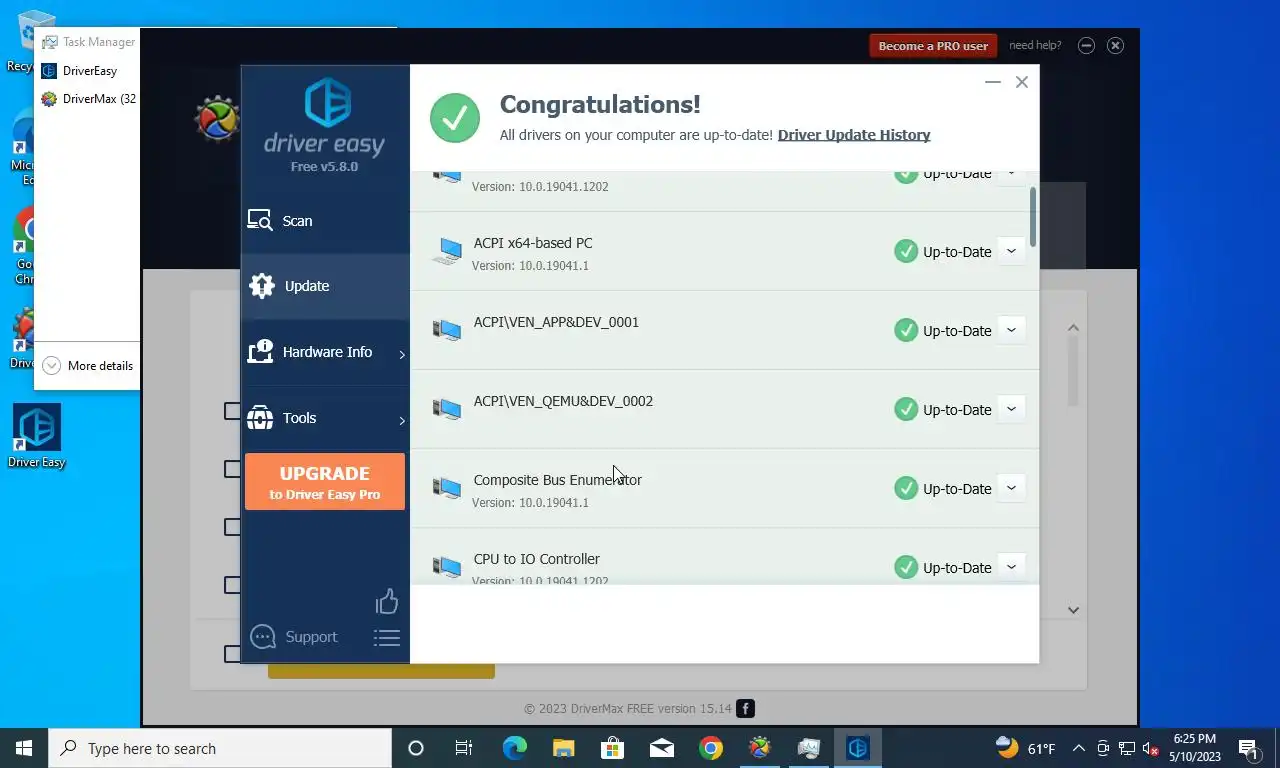Click the Up-to-Date checkmark for ACPI x64-based PC

[x=906, y=251]
